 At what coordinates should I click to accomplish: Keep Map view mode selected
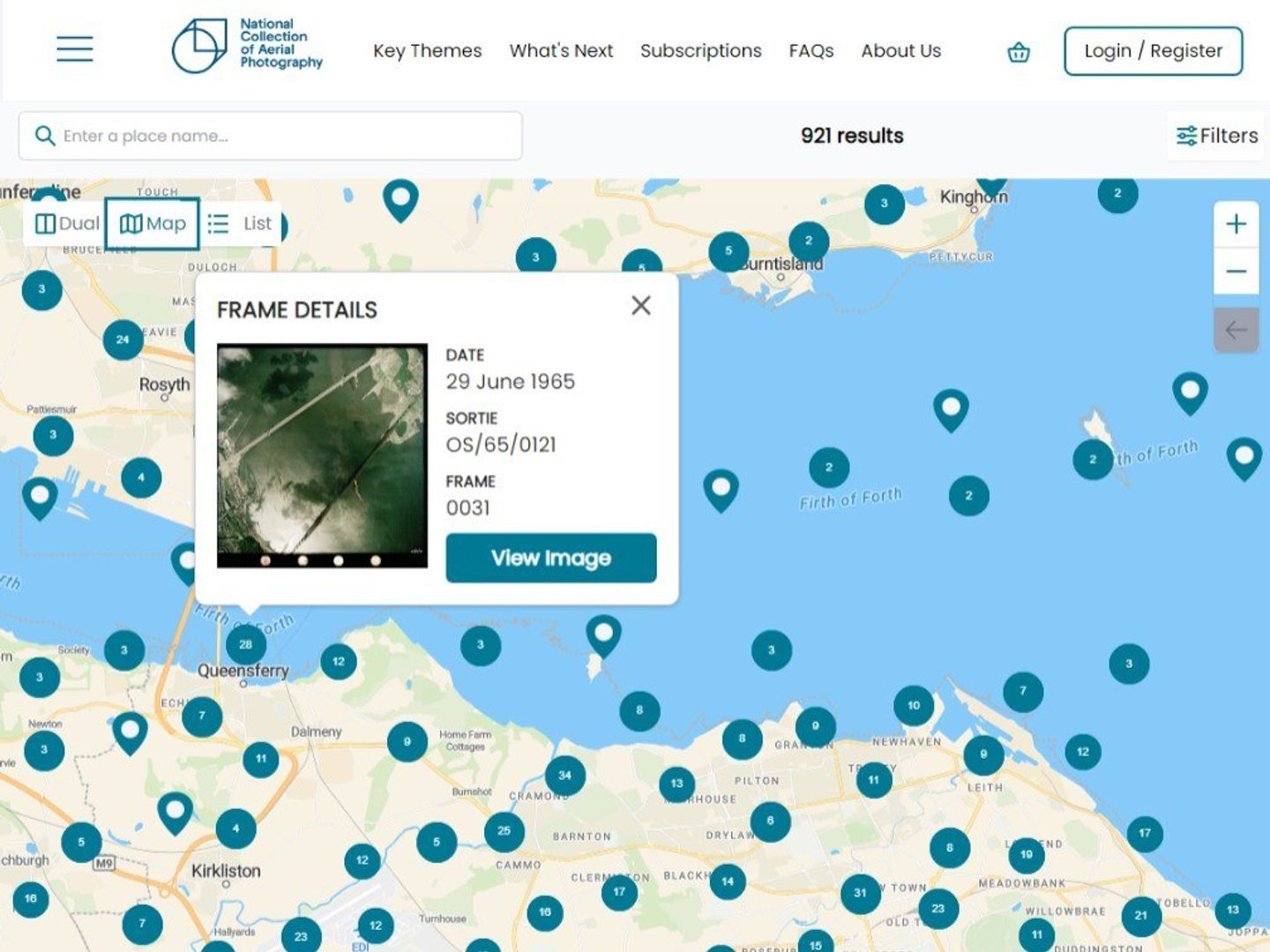pos(153,223)
